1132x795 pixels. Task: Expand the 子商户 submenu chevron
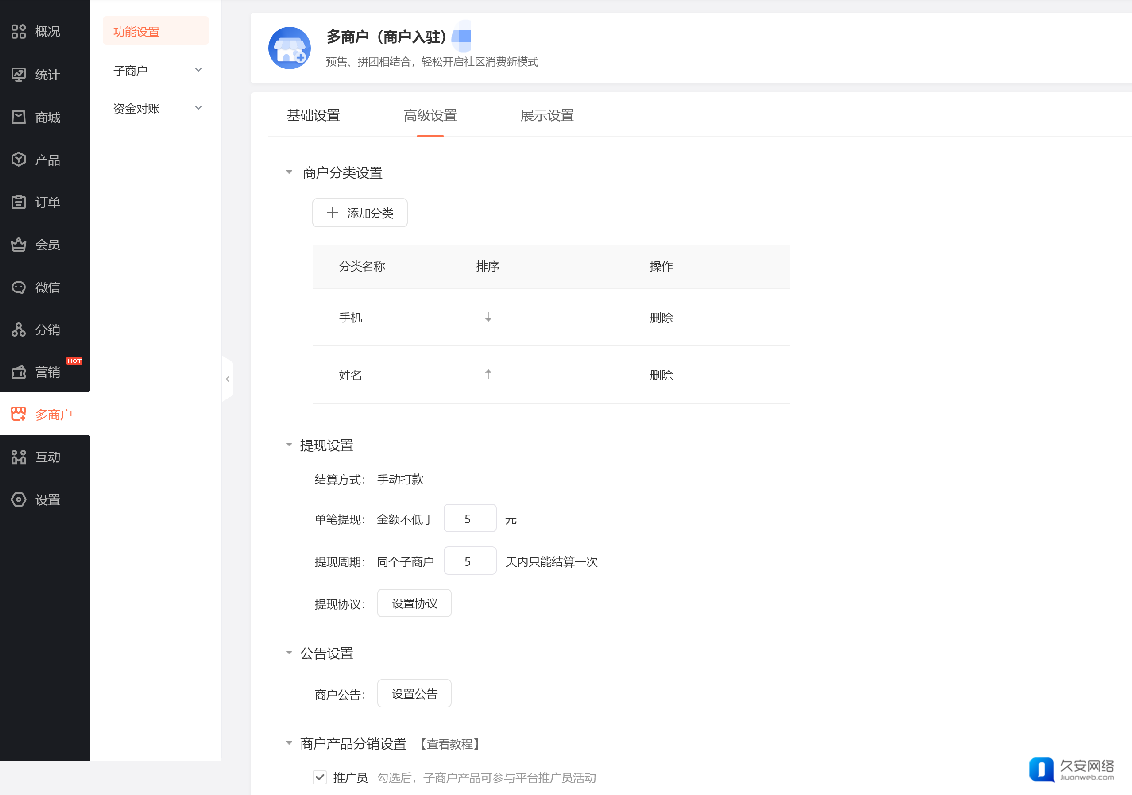point(199,70)
